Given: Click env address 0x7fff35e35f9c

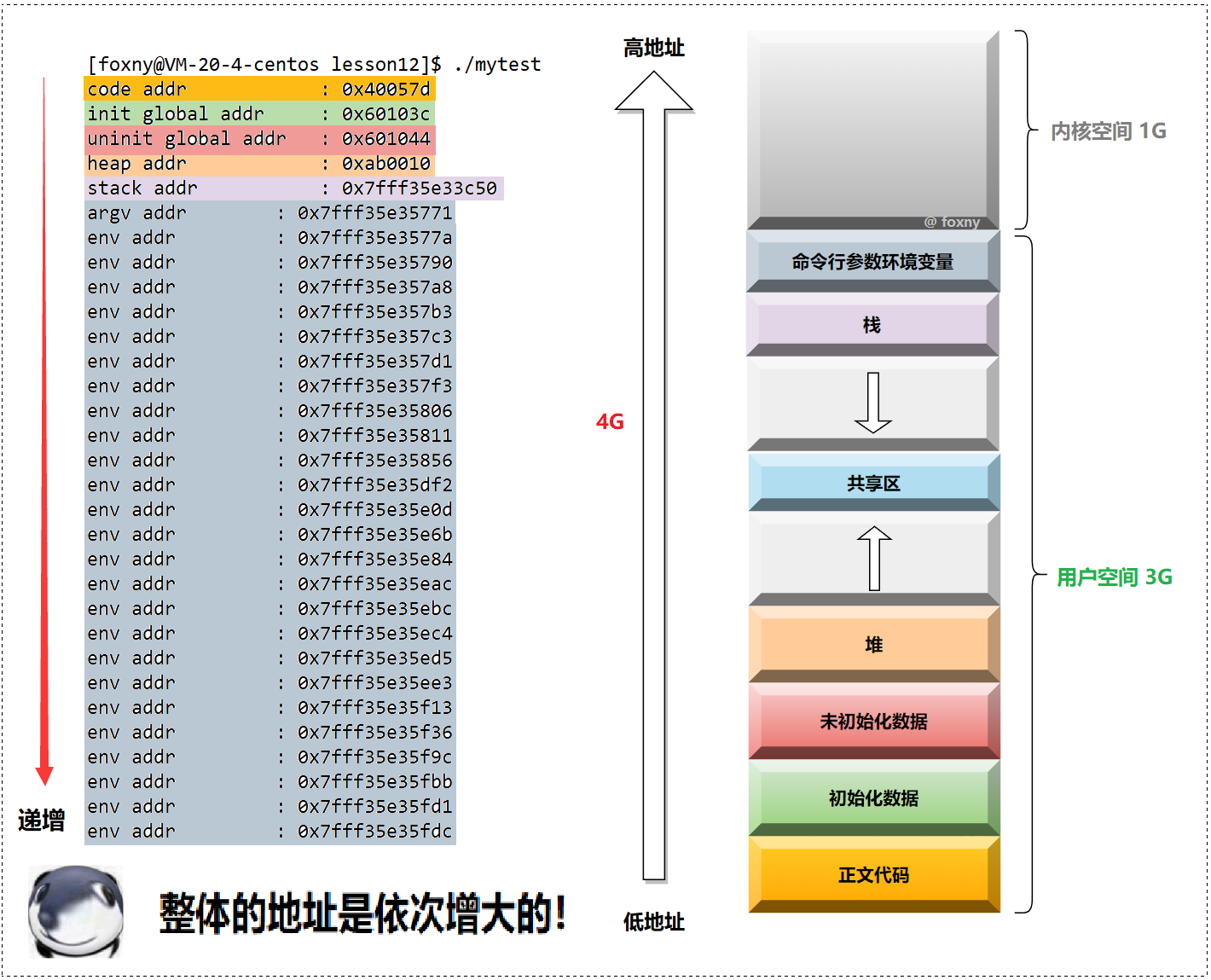Looking at the screenshot, I should click(375, 757).
